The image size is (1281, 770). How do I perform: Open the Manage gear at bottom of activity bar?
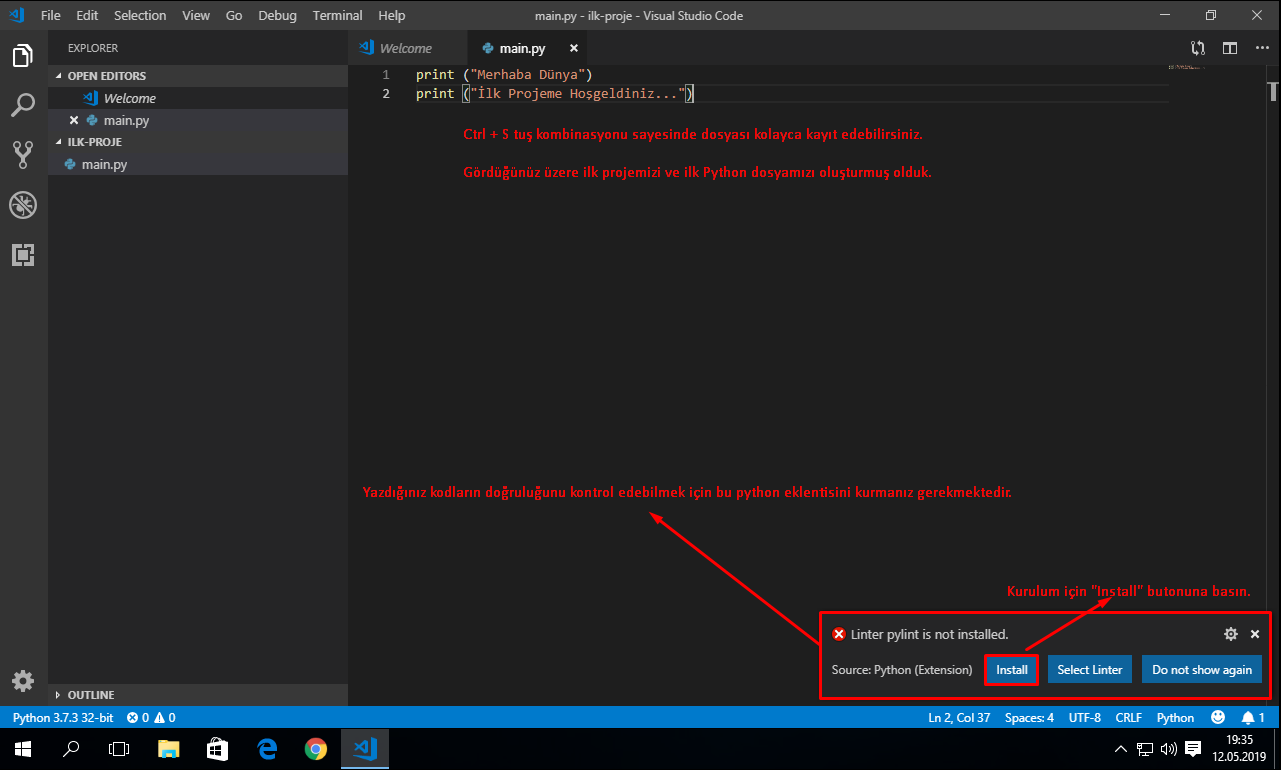point(23,681)
